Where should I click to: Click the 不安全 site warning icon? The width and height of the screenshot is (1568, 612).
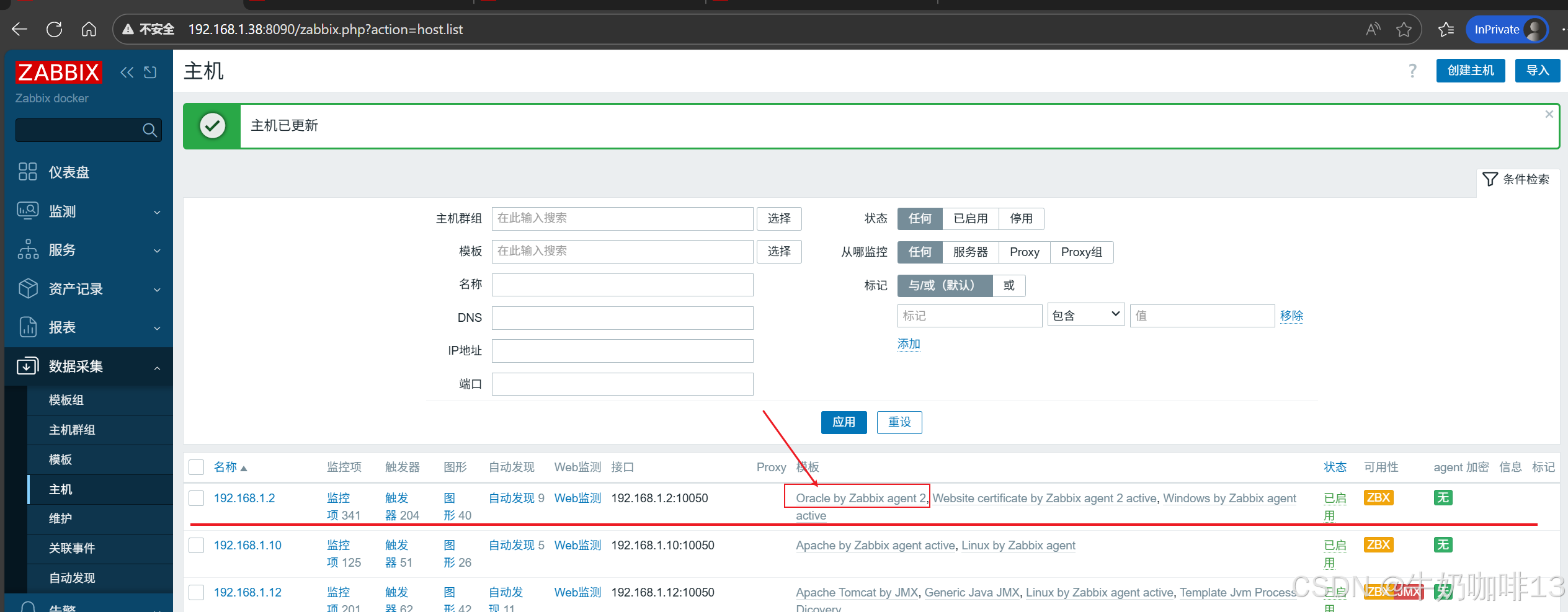pos(128,29)
